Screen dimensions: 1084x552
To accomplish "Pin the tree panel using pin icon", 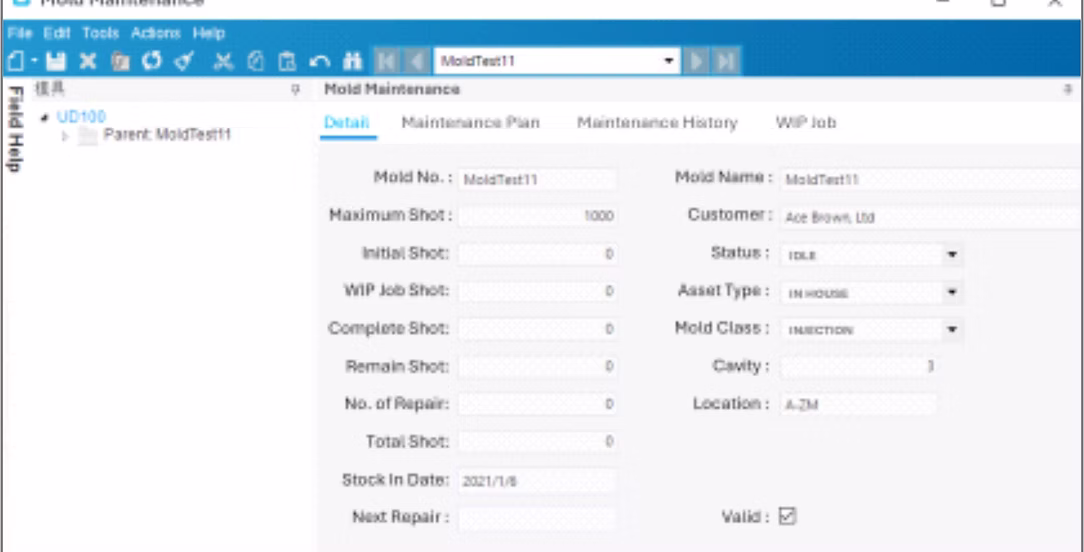I will (295, 90).
